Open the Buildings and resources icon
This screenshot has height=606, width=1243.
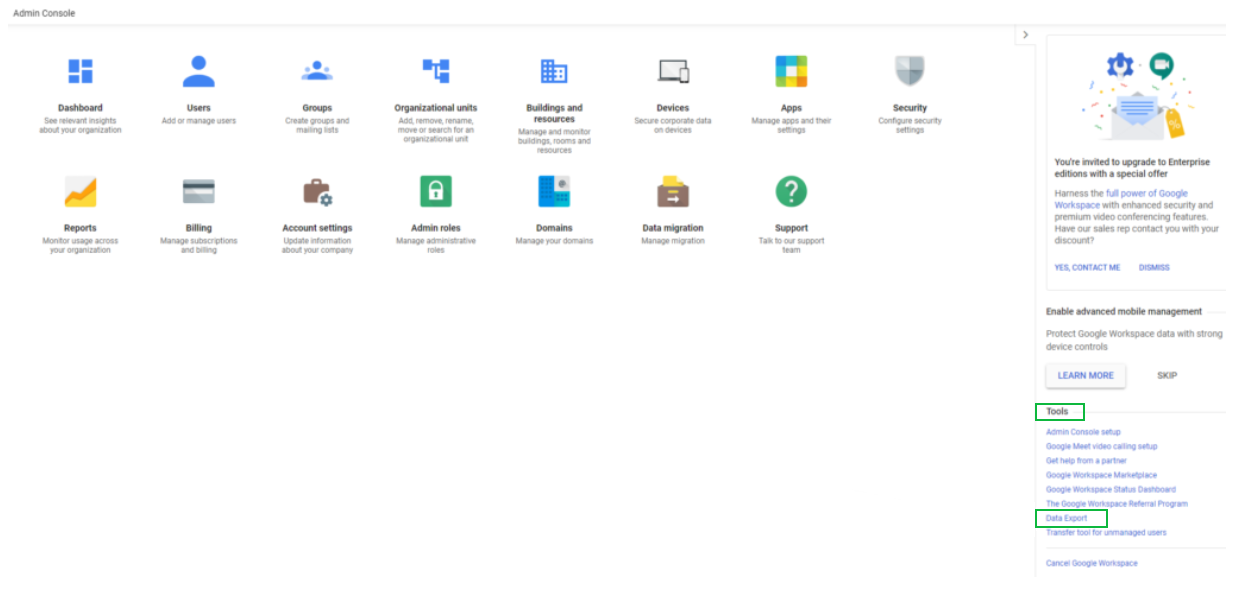[x=554, y=71]
